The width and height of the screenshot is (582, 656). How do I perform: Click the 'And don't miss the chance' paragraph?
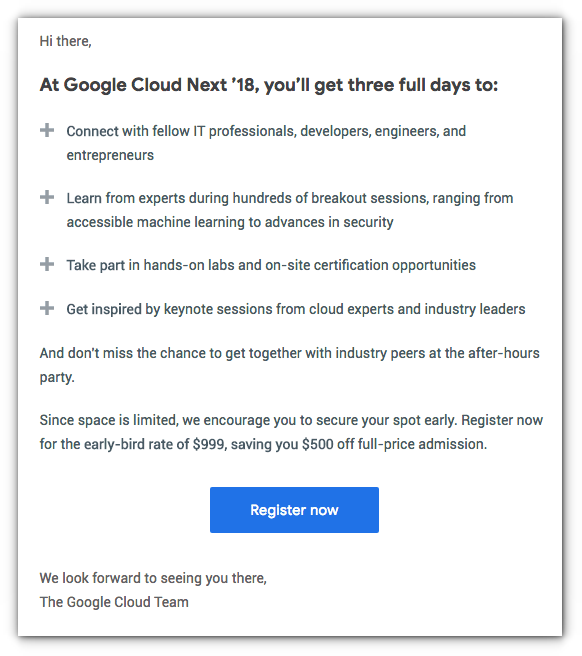(290, 365)
